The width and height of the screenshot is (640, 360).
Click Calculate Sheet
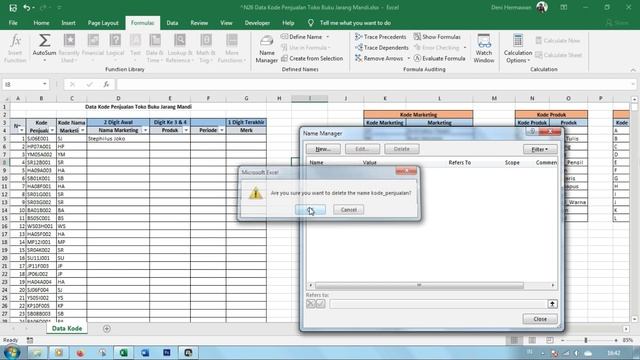(558, 55)
